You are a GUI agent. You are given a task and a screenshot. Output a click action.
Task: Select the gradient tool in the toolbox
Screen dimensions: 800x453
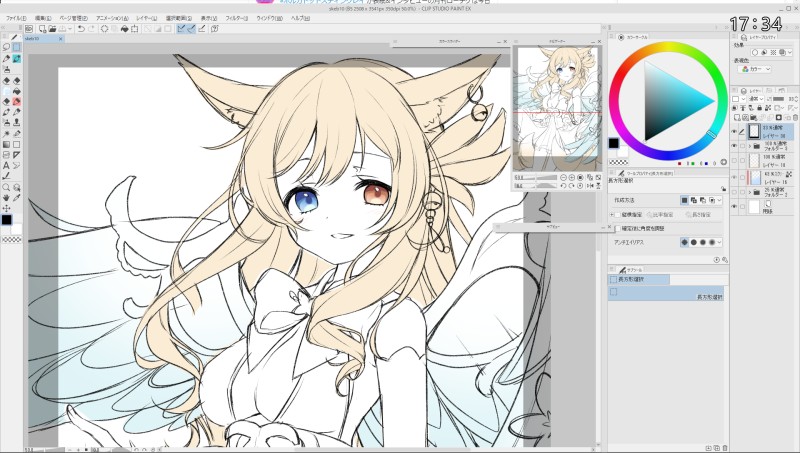(6, 144)
